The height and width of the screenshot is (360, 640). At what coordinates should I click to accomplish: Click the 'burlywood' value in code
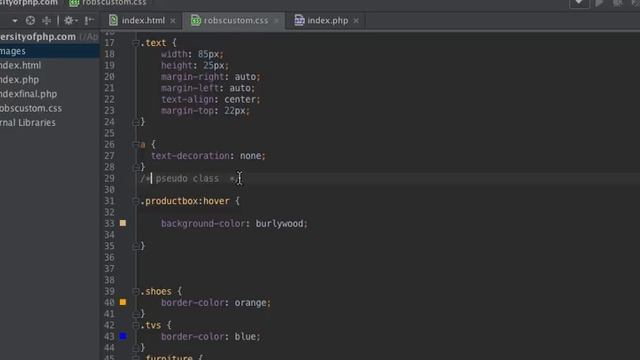[280, 224]
